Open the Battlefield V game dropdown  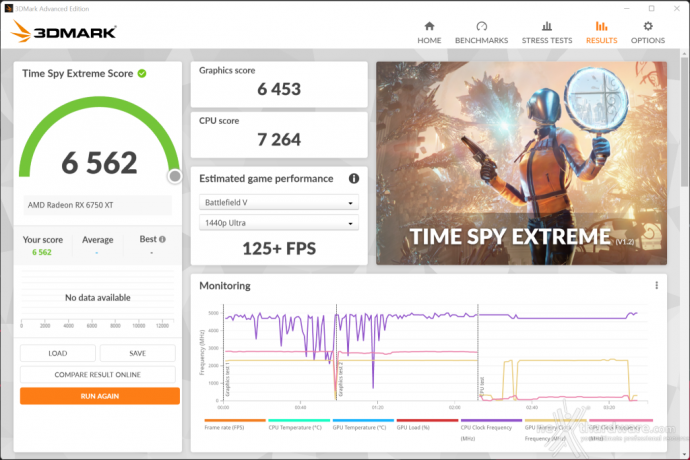[279, 202]
